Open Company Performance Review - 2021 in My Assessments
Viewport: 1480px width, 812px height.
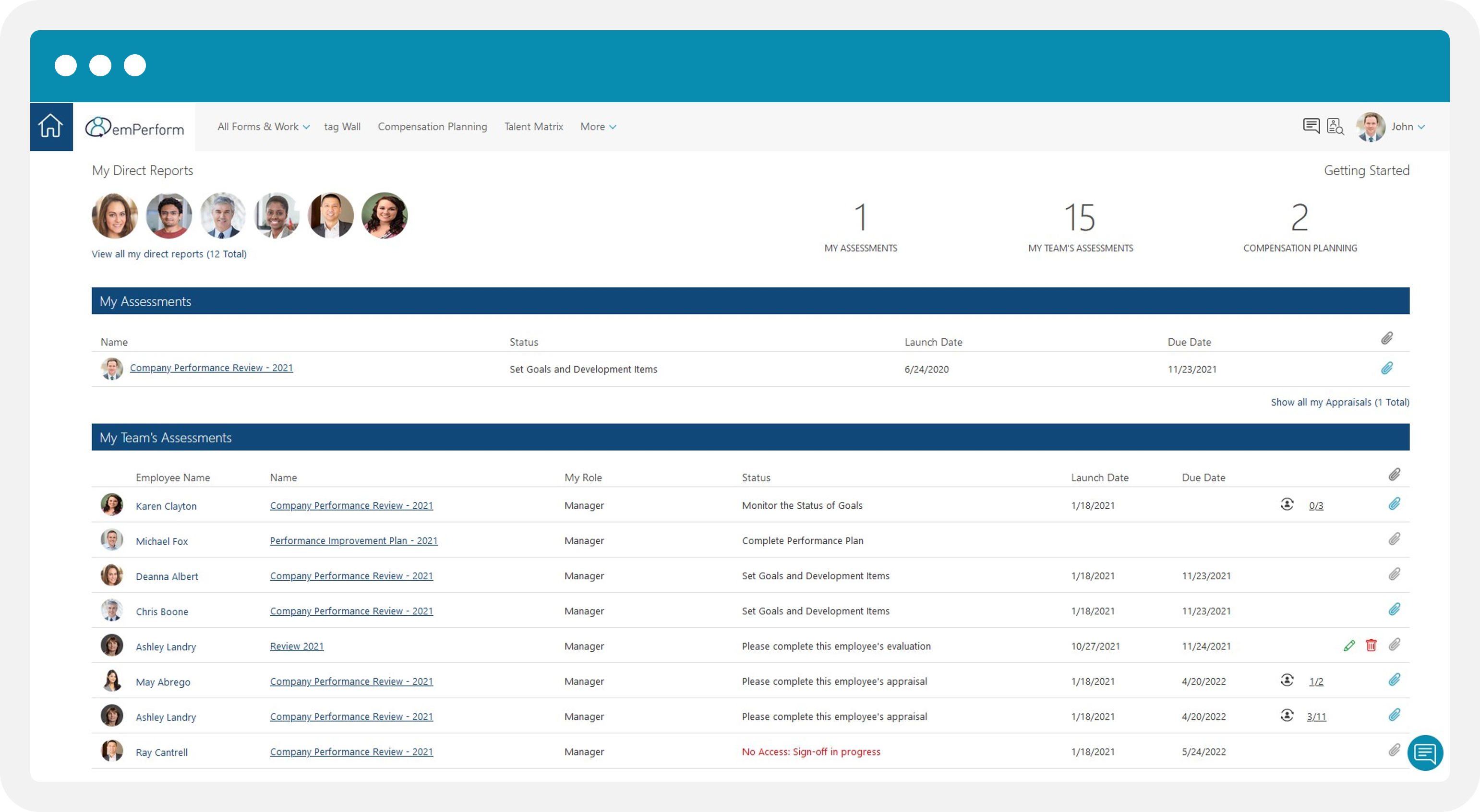(x=211, y=368)
